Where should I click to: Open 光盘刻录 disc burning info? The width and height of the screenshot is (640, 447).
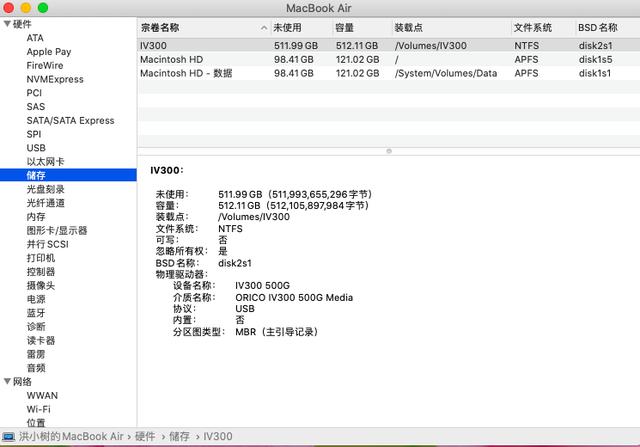[x=45, y=189]
